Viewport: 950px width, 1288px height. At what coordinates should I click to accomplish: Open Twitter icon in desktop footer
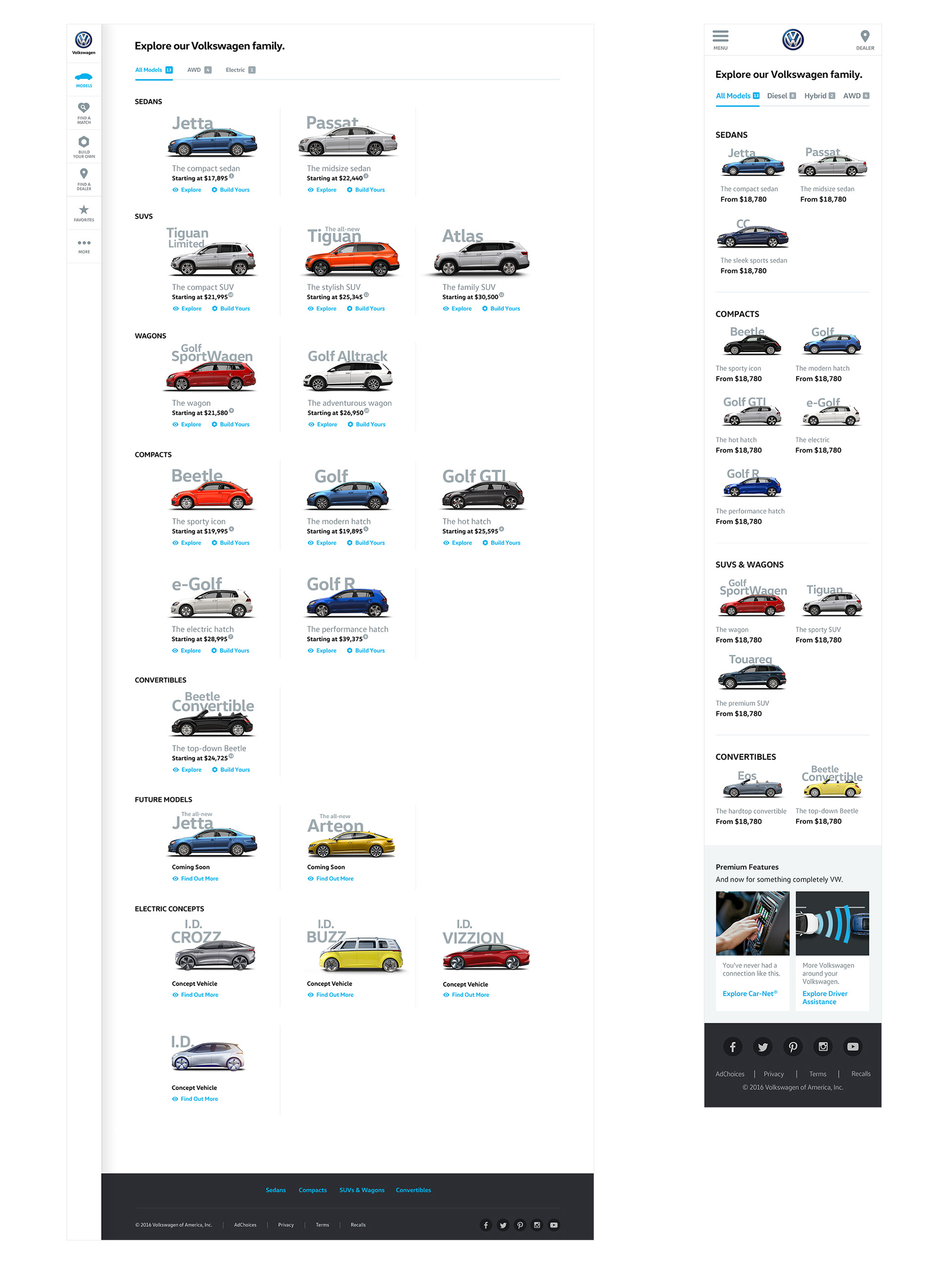[x=503, y=1225]
